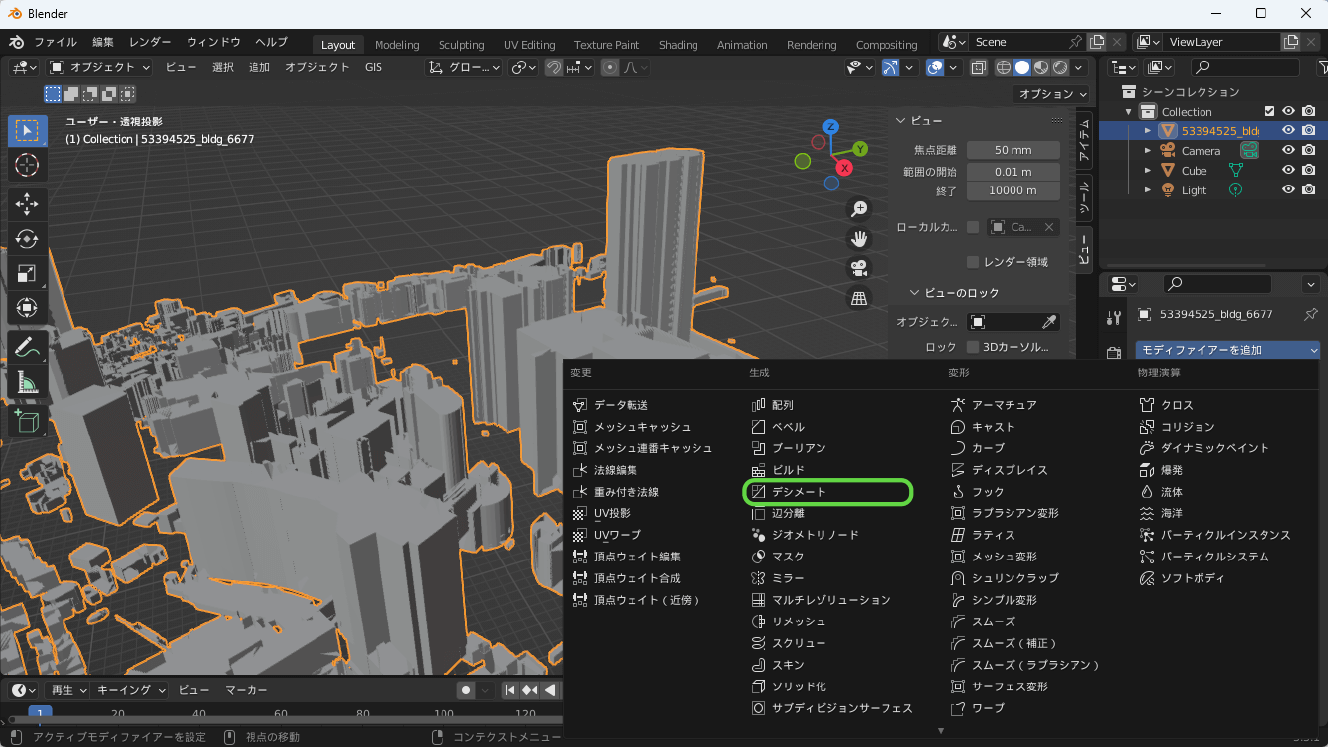The height and width of the screenshot is (747, 1328).
Task: Enable lock to 3Dカーソル checkbox
Action: click(x=973, y=347)
